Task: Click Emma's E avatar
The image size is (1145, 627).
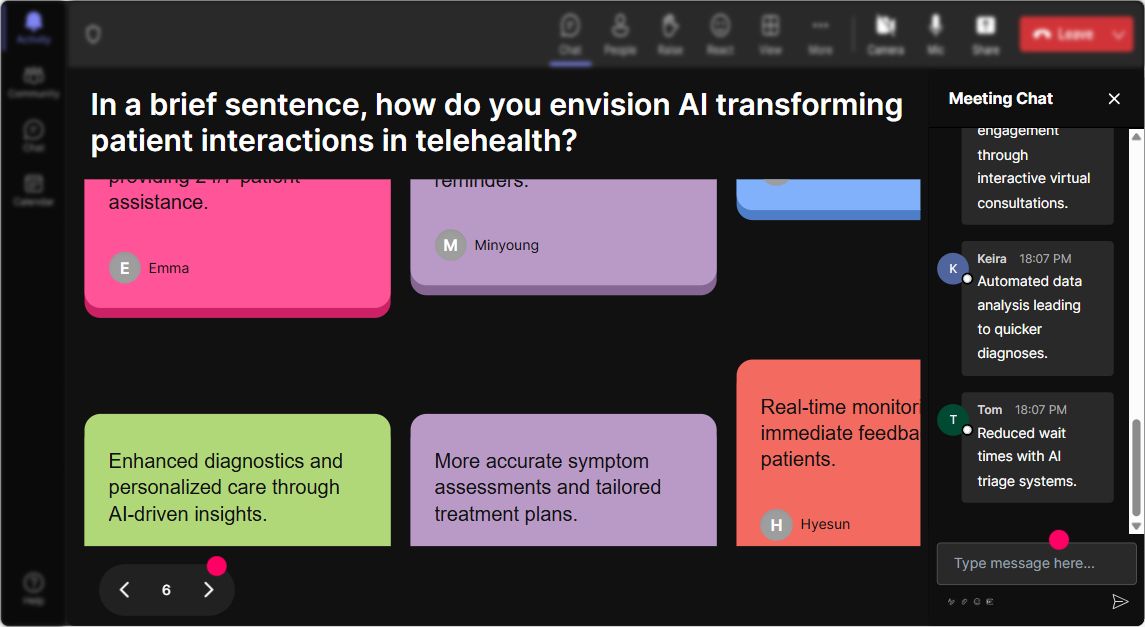Action: (125, 268)
